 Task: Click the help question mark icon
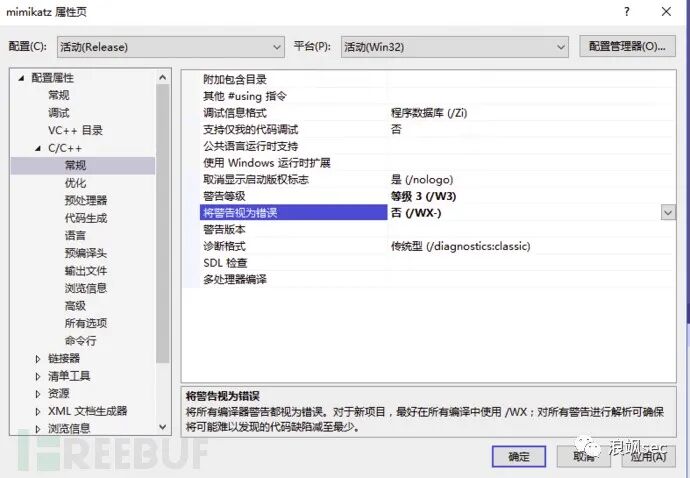(x=627, y=11)
